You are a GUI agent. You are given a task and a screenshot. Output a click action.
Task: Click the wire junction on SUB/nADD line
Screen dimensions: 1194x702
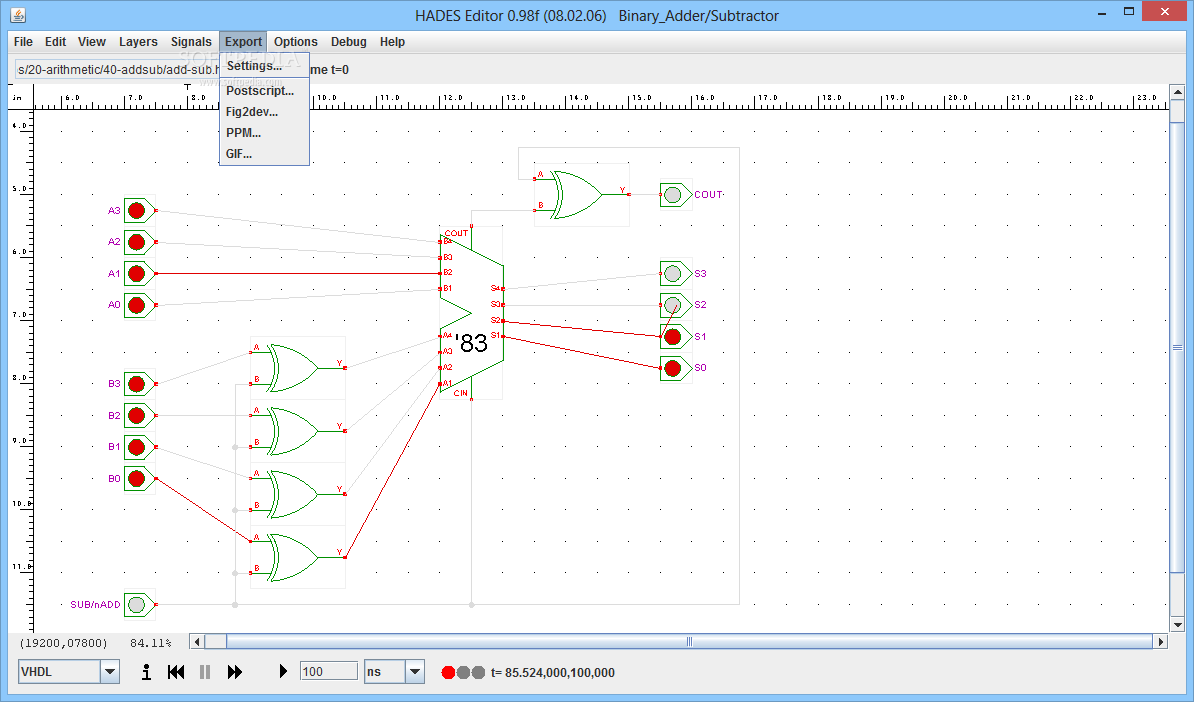click(235, 605)
